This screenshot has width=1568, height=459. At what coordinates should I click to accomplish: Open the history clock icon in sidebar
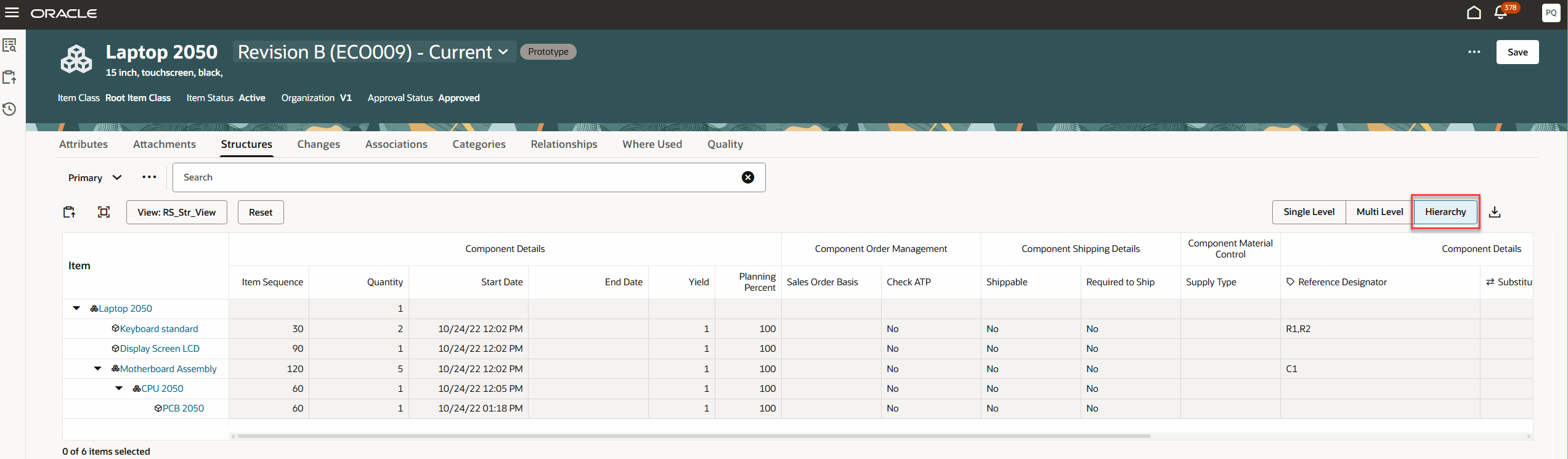pyautogui.click(x=9, y=109)
